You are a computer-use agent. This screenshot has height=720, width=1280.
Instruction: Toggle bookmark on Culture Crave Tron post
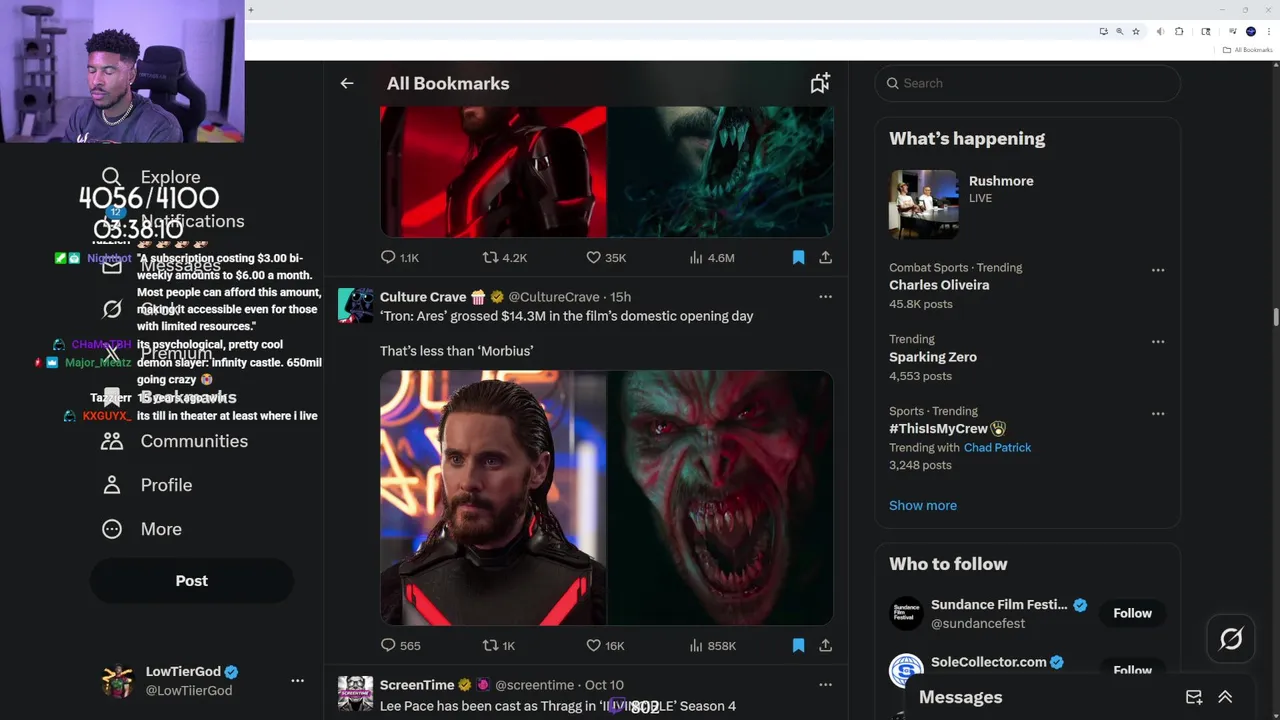click(798, 646)
